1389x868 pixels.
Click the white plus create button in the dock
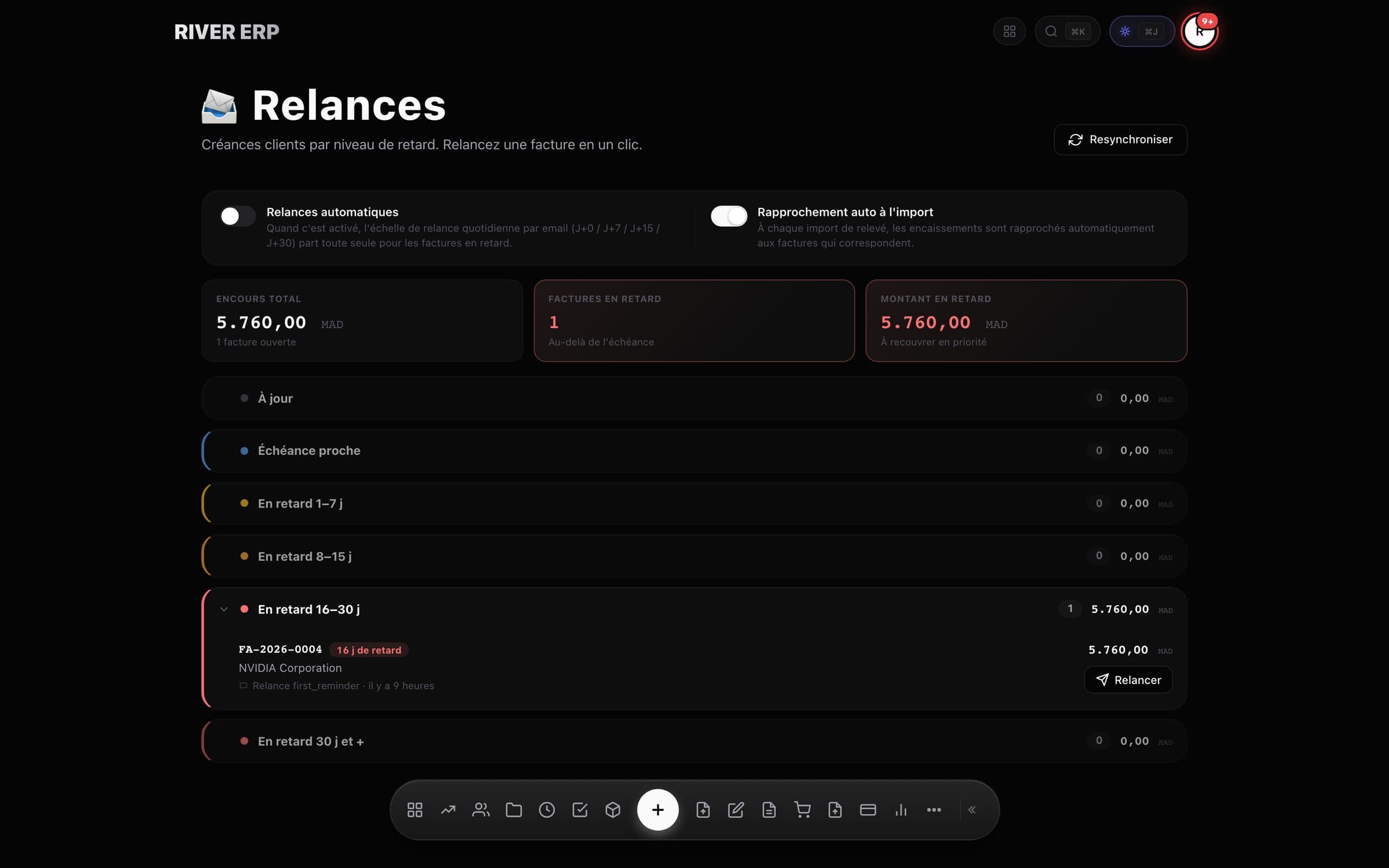point(658,810)
